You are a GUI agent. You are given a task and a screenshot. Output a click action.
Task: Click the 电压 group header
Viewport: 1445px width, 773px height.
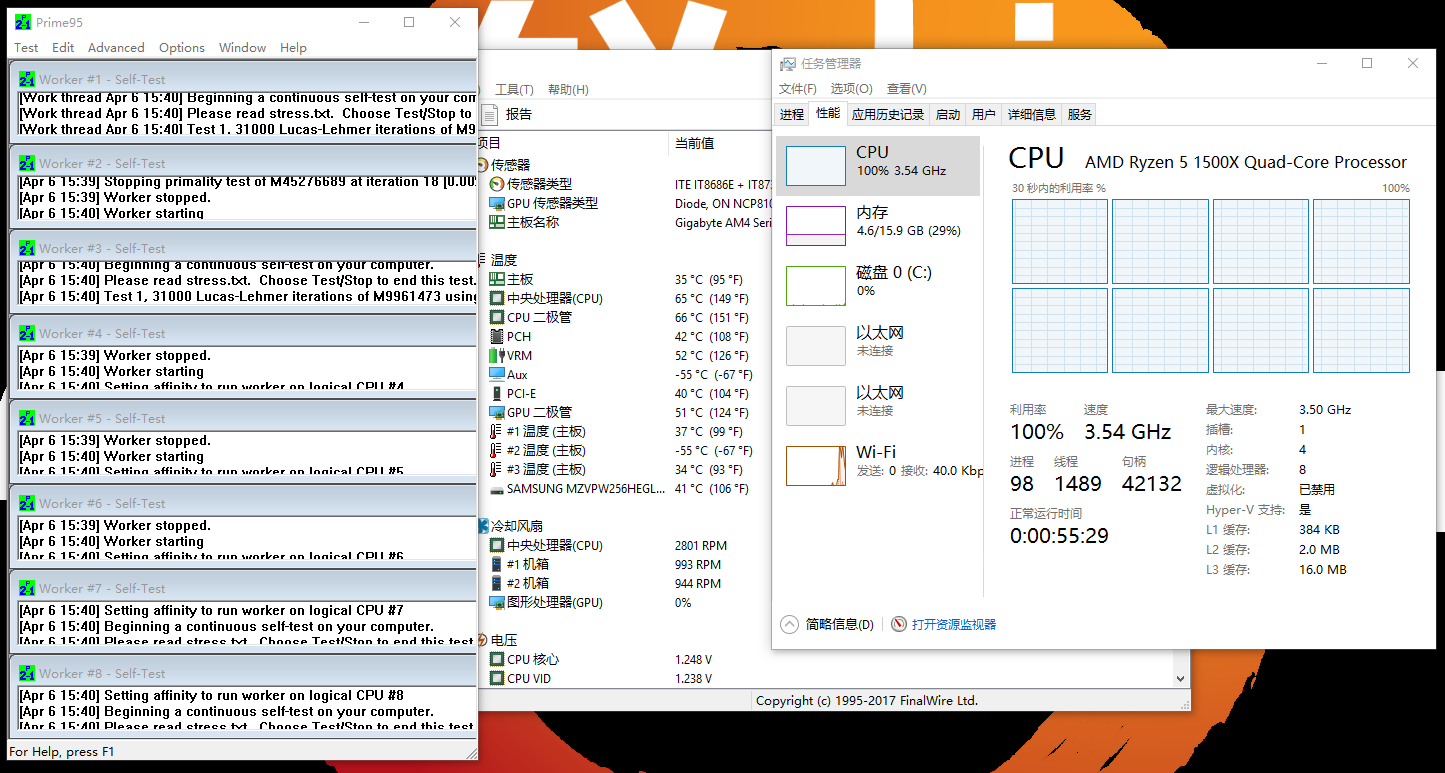[x=504, y=640]
